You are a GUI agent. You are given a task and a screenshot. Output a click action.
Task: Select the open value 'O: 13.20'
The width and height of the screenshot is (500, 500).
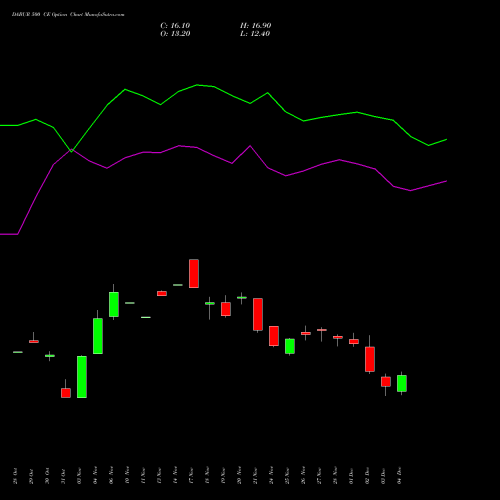coord(175,34)
